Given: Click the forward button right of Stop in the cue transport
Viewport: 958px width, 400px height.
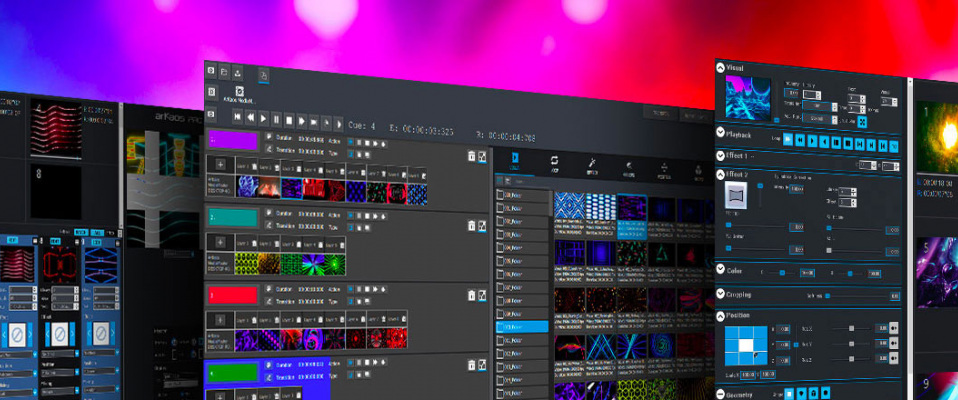Looking at the screenshot, I should [x=302, y=121].
